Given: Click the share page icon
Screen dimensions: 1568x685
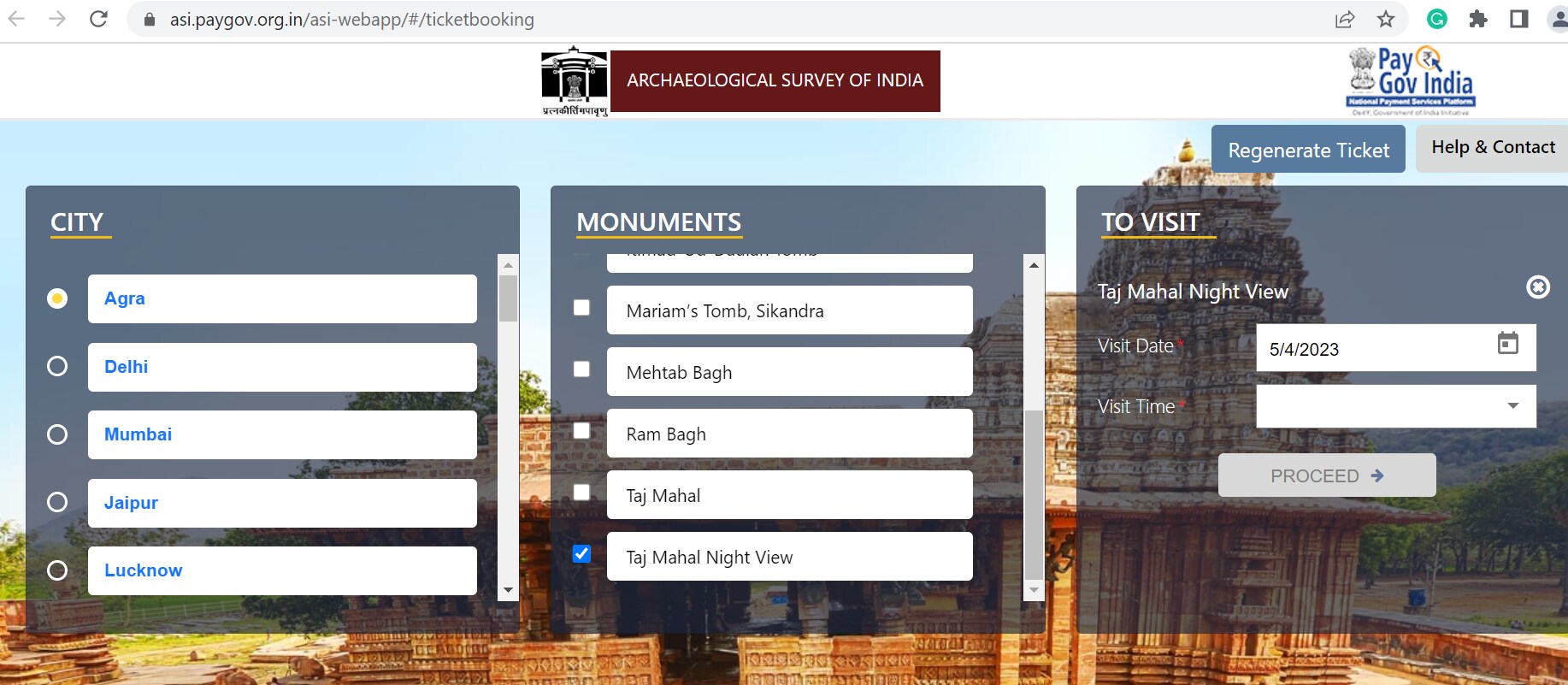Looking at the screenshot, I should point(1345,19).
